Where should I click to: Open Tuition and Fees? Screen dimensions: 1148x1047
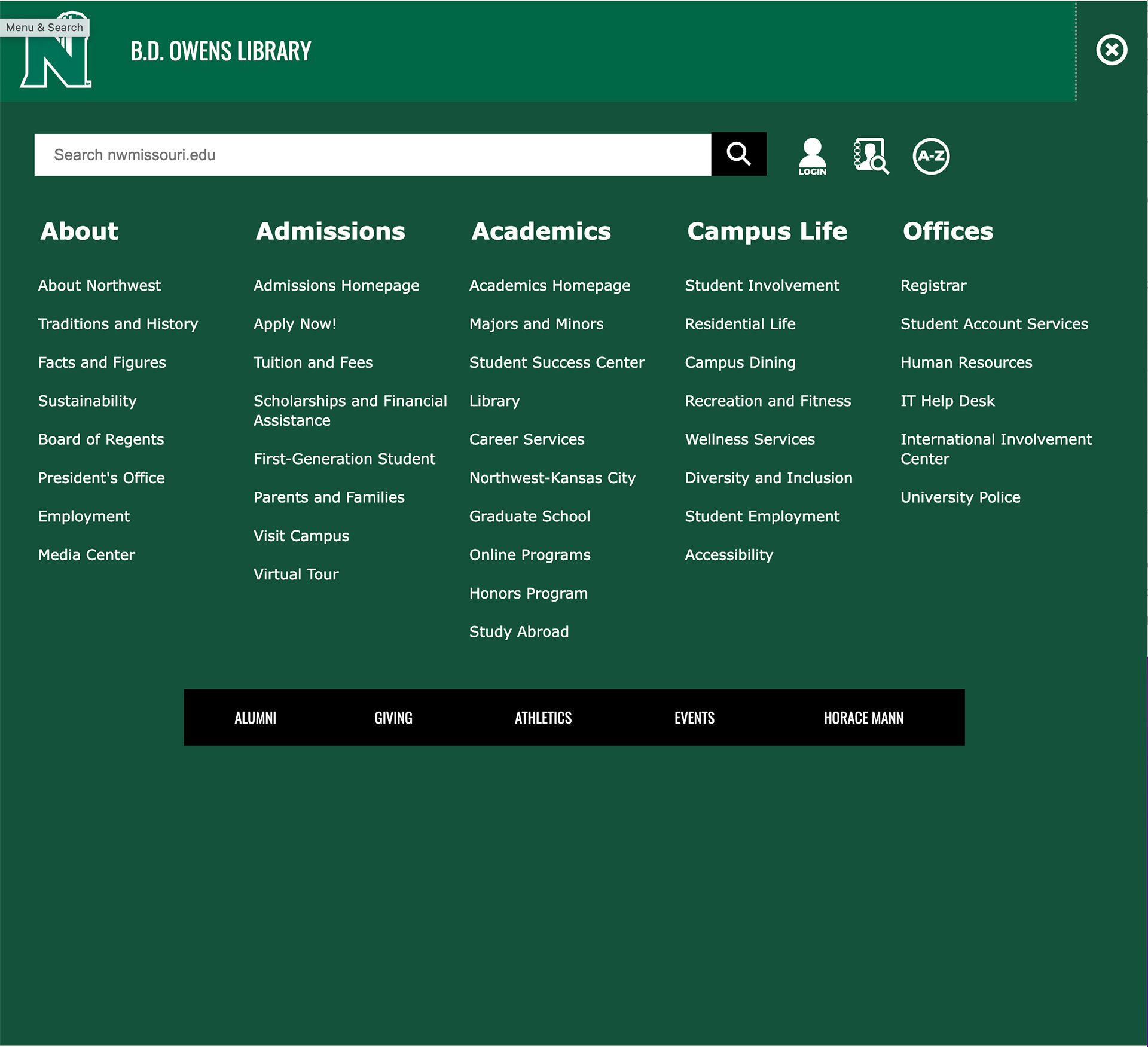[x=313, y=362]
